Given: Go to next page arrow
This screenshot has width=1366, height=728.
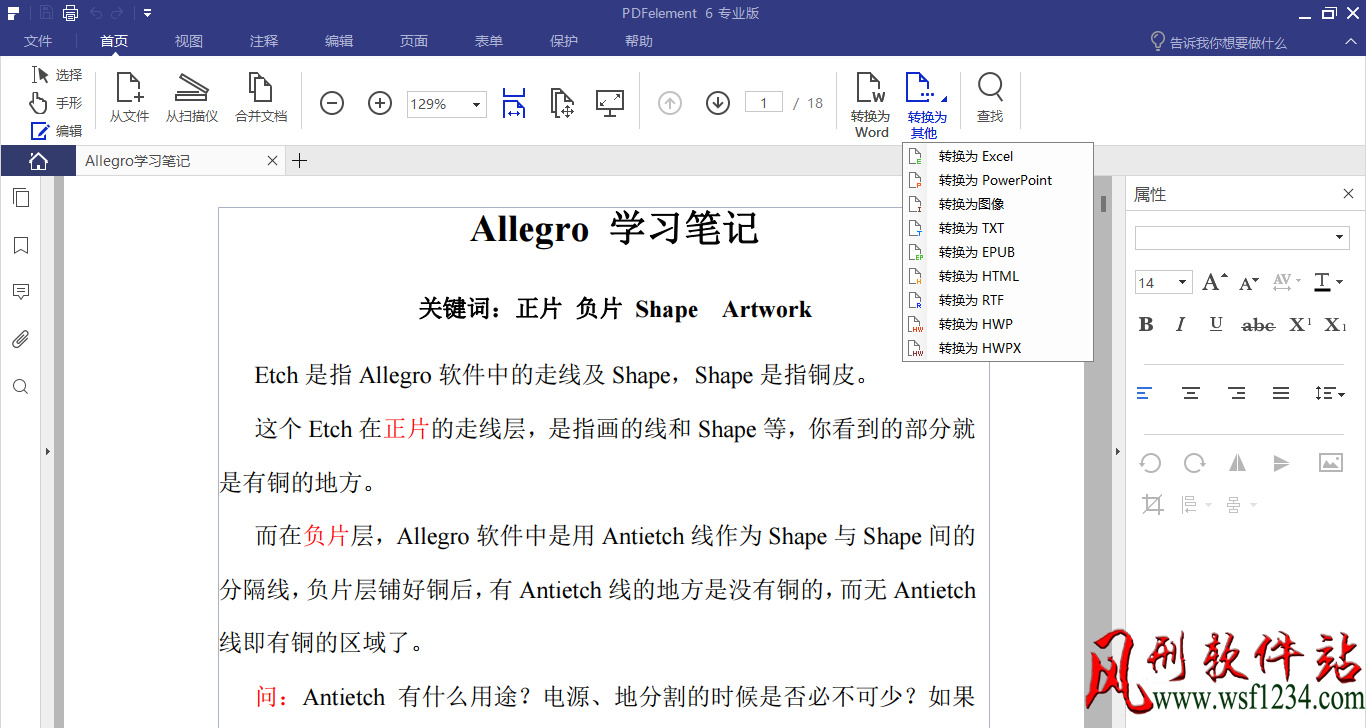Looking at the screenshot, I should (x=718, y=103).
